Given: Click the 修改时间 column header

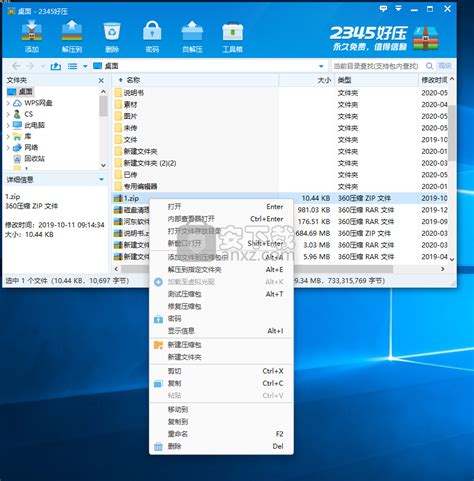Looking at the screenshot, I should 434,80.
